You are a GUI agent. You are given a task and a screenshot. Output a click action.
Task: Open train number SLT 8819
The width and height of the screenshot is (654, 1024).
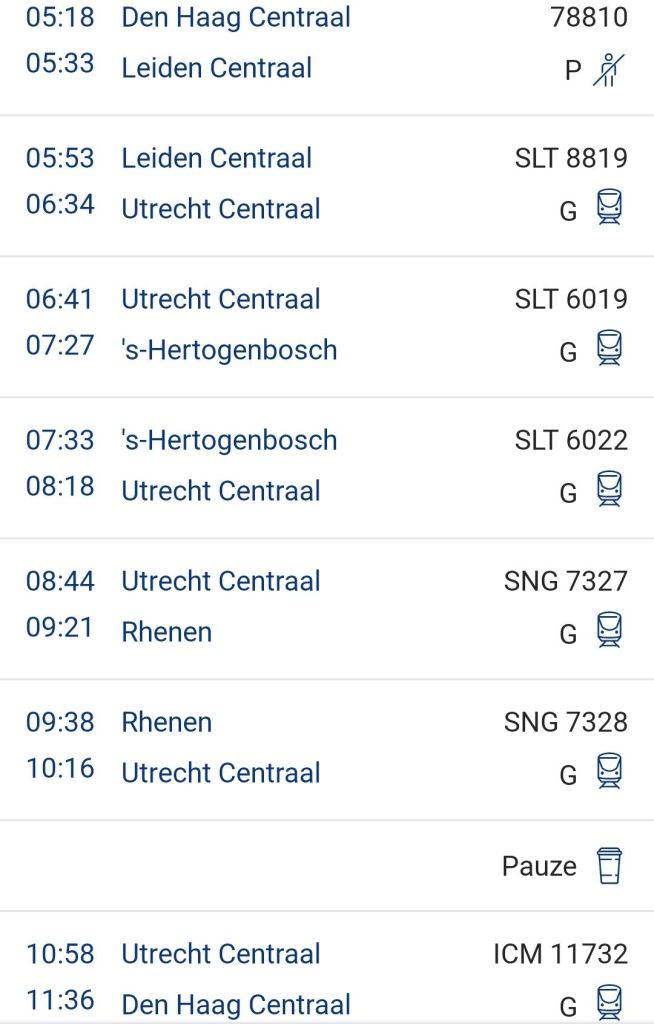571,158
